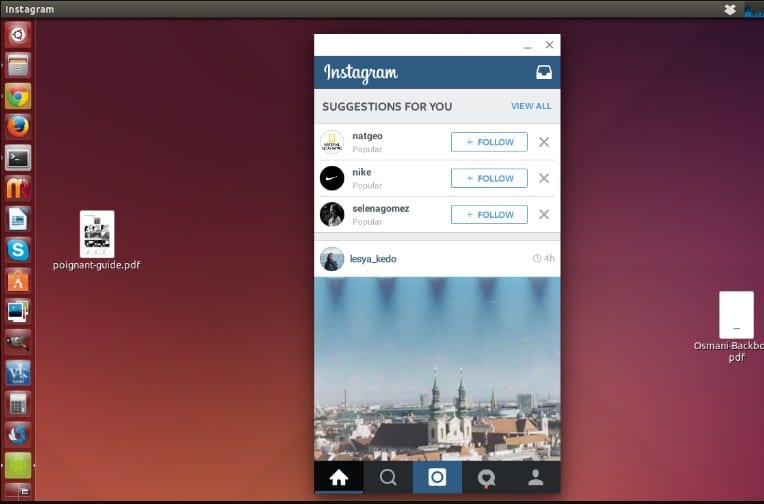This screenshot has width=764, height=504.
Task: Open the Search tab magnifier icon
Action: tap(388, 477)
